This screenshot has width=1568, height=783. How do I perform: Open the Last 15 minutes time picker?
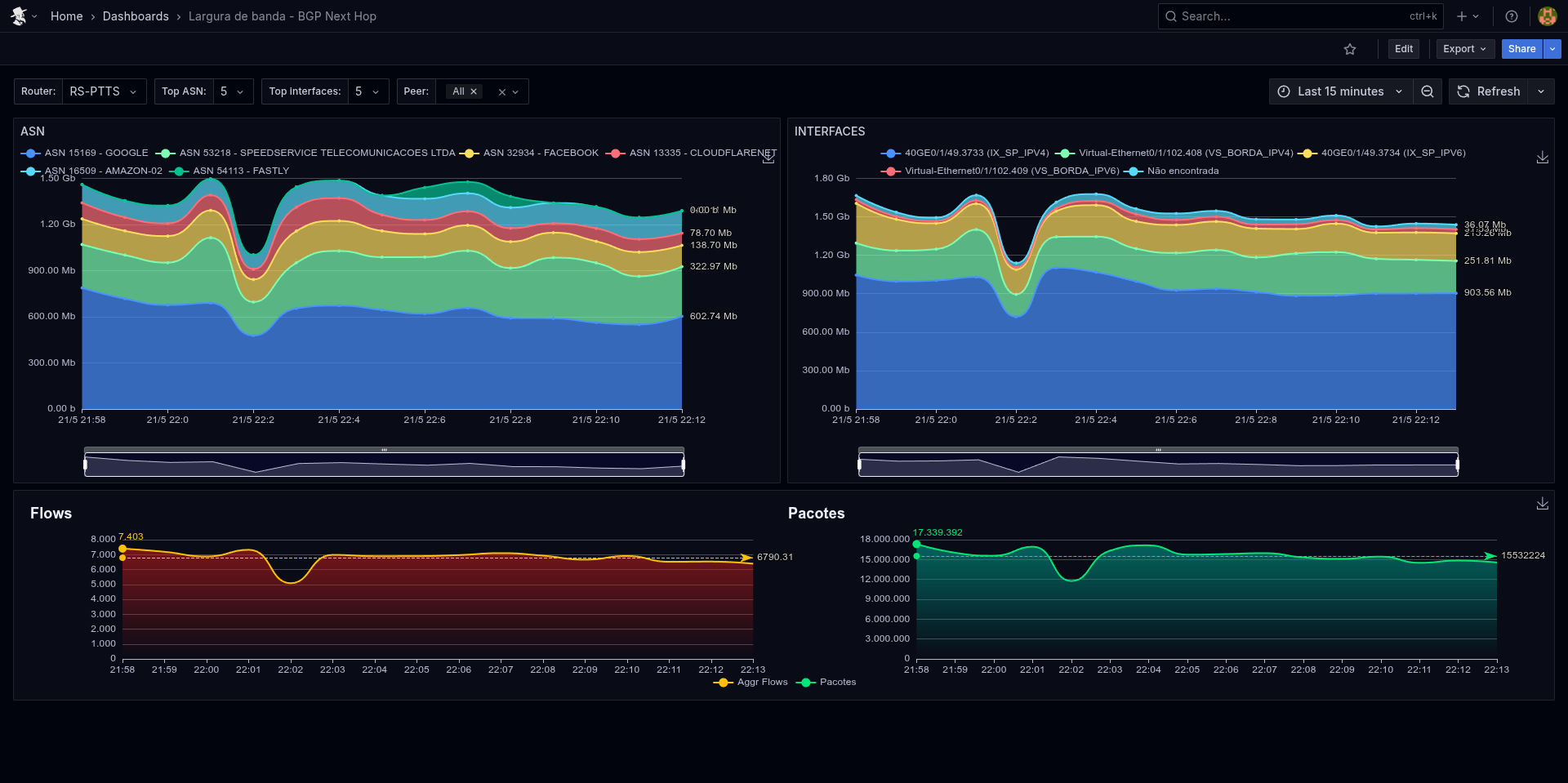[x=1340, y=91]
